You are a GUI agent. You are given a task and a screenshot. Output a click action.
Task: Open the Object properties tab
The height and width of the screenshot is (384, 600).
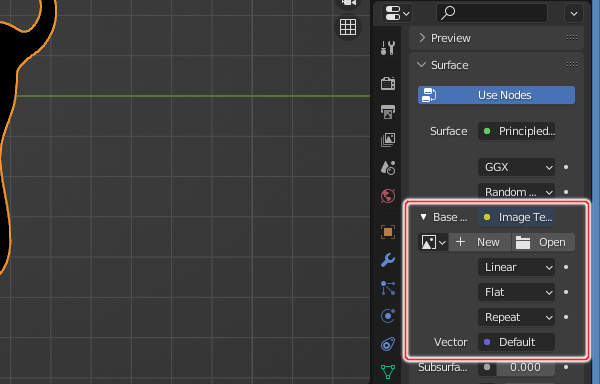click(x=388, y=232)
